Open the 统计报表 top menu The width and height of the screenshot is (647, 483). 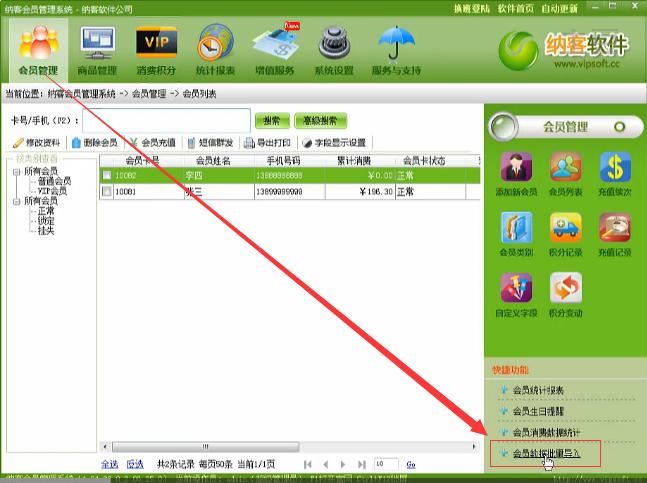coord(216,50)
